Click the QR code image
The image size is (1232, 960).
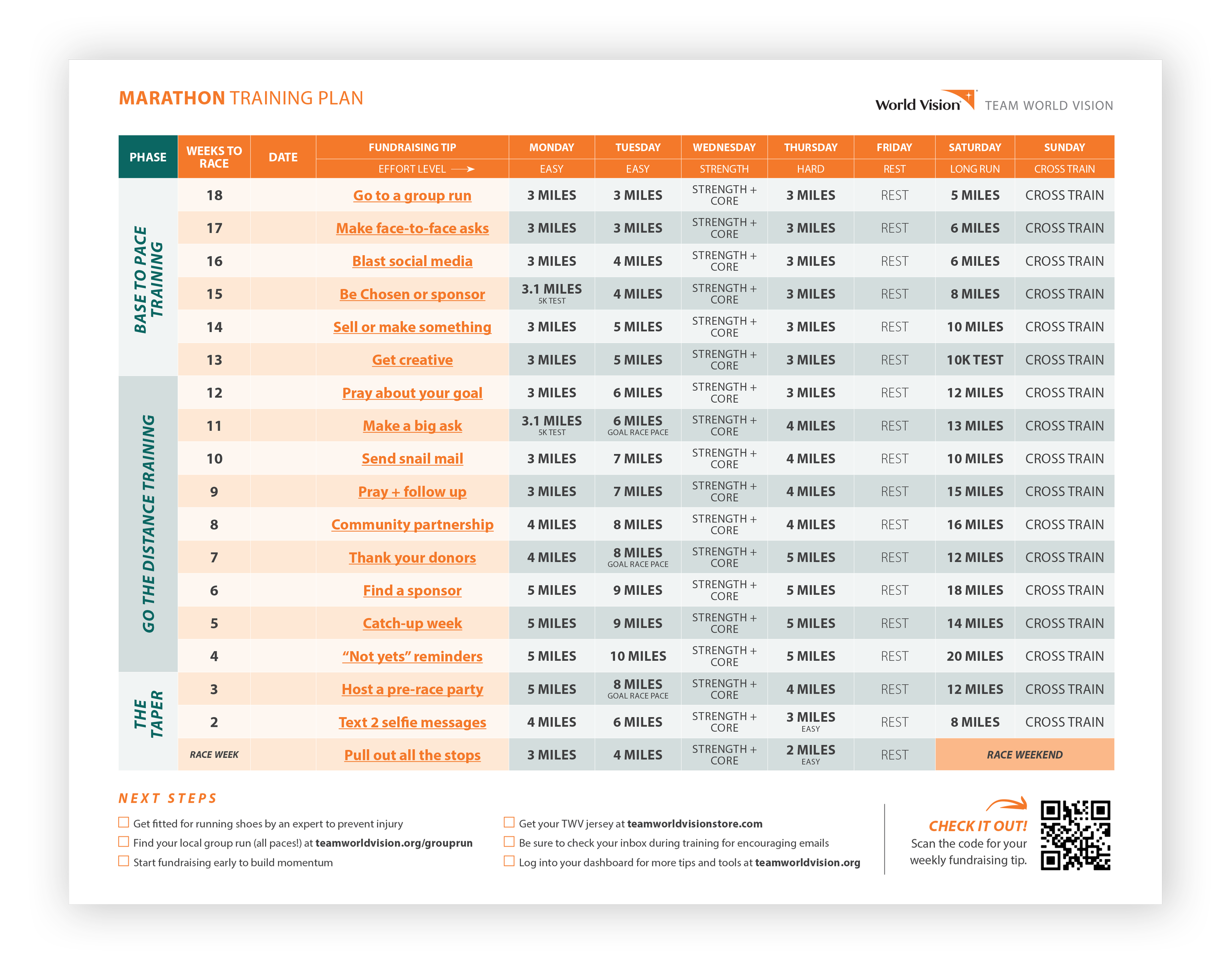1075,835
